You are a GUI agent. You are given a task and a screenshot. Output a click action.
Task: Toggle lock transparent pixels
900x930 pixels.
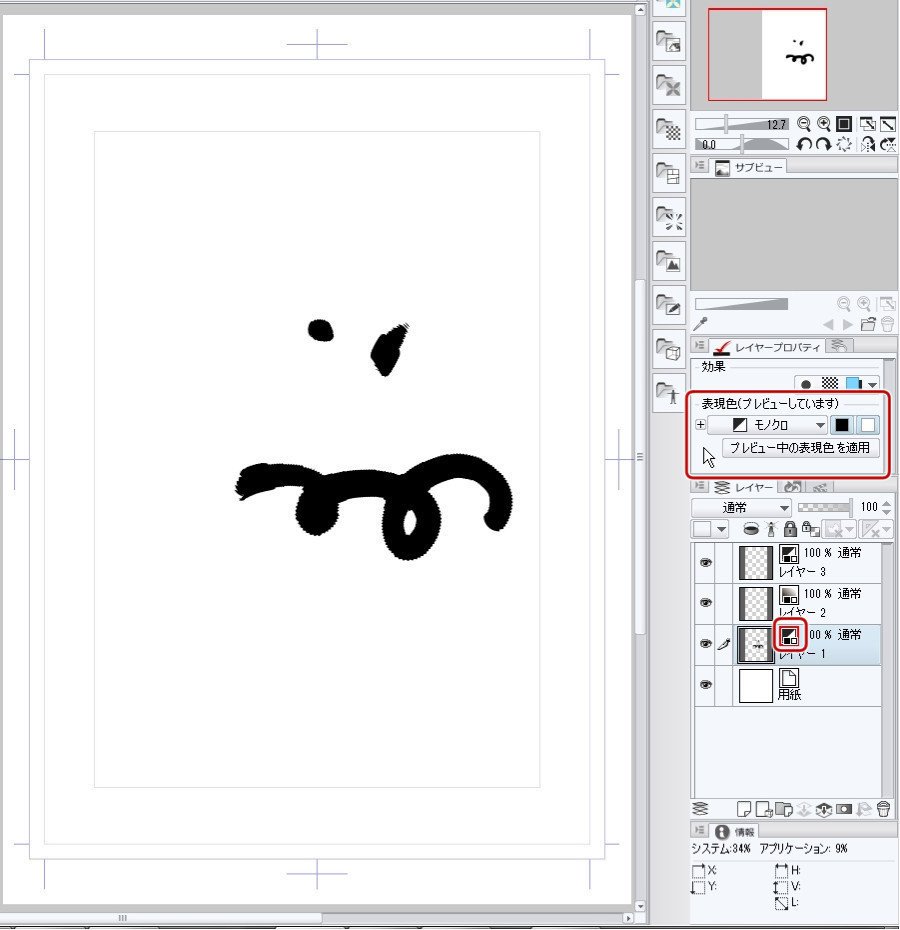[810, 528]
